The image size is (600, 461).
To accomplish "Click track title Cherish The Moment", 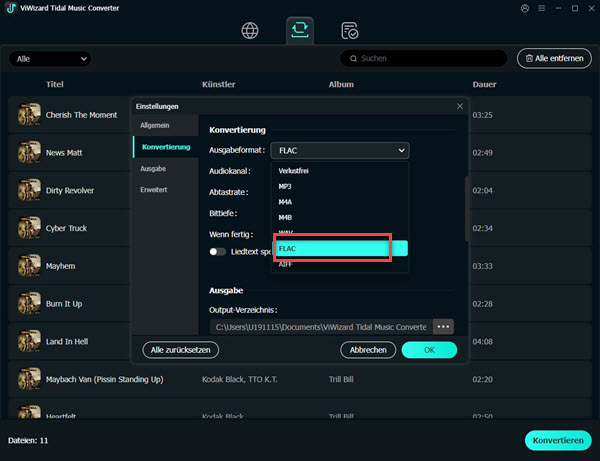I will click(x=82, y=115).
